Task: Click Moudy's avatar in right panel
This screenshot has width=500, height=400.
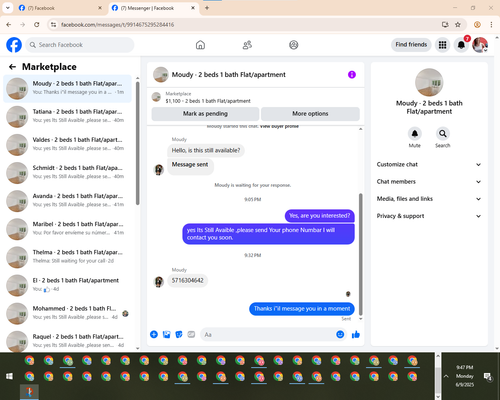Action: click(429, 82)
